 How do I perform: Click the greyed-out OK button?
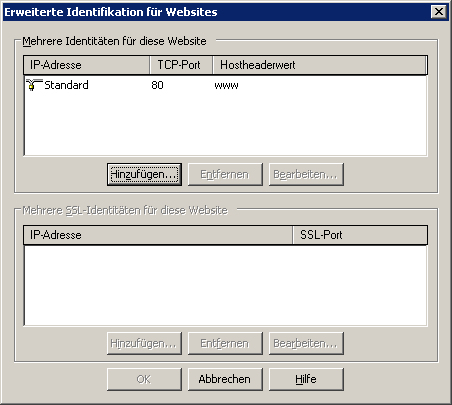tap(144, 379)
